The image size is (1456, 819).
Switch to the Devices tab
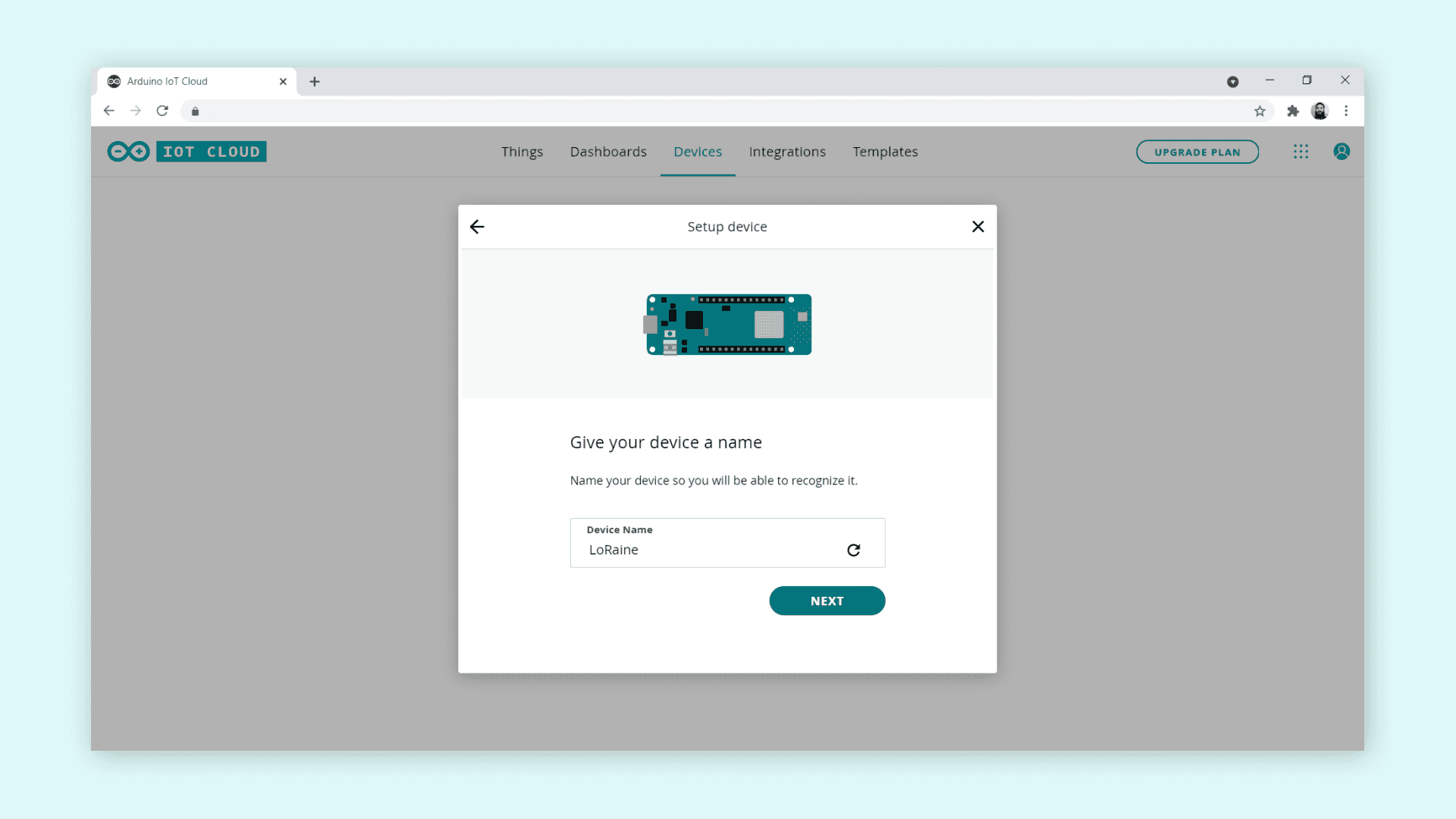tap(698, 152)
